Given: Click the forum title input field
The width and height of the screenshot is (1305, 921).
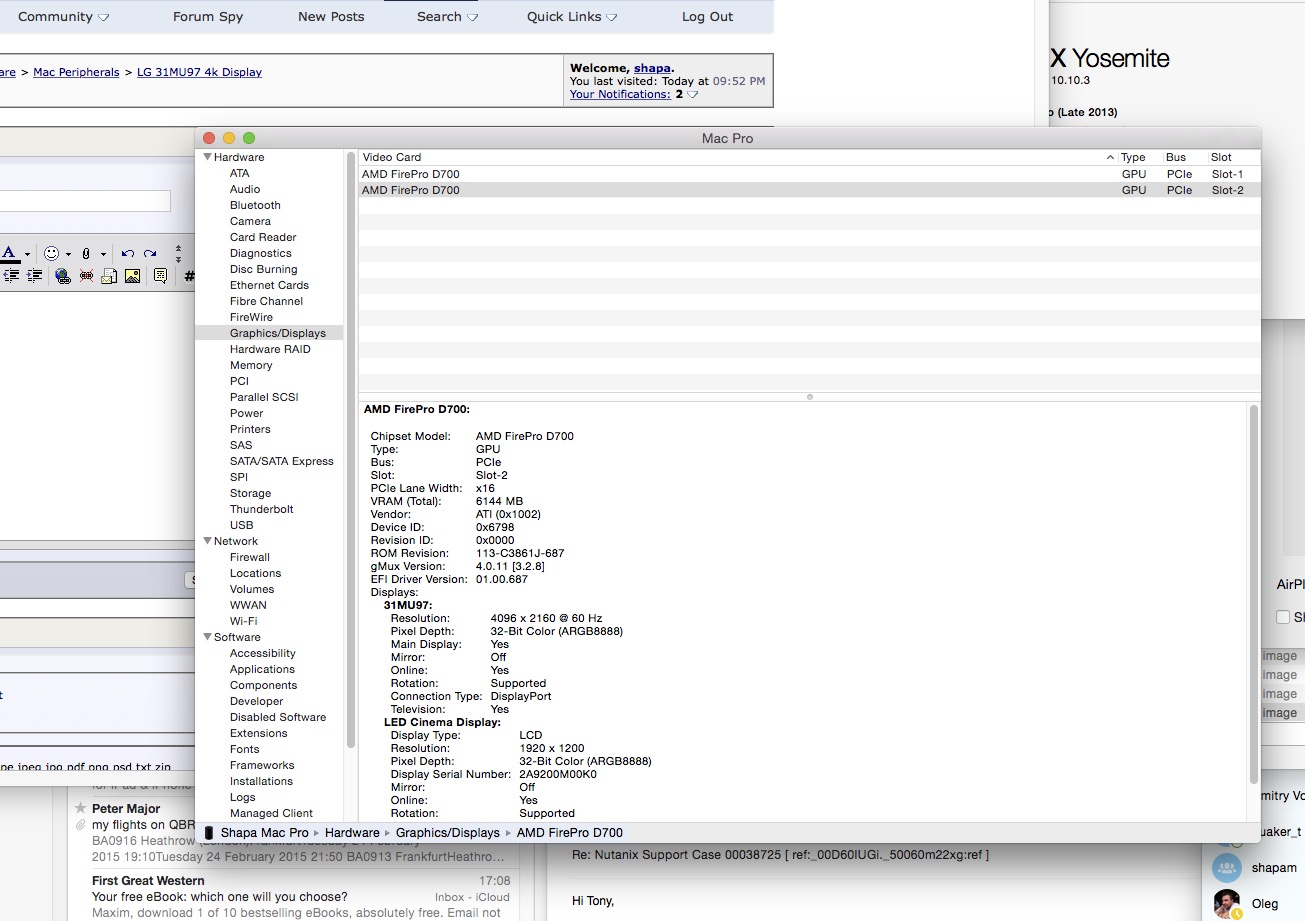Looking at the screenshot, I should [x=85, y=201].
